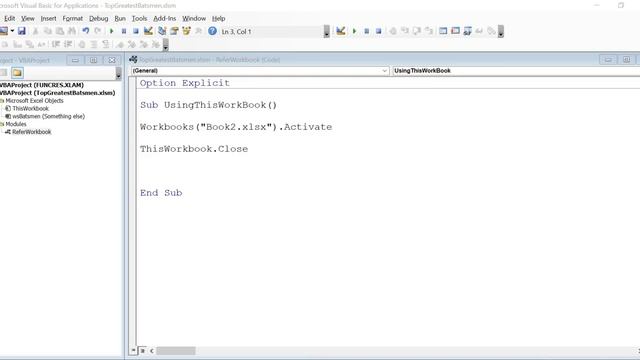This screenshot has width=640, height=360.
Task: Select wsBatsmen (Something else) sheet
Action: pyautogui.click(x=49, y=116)
